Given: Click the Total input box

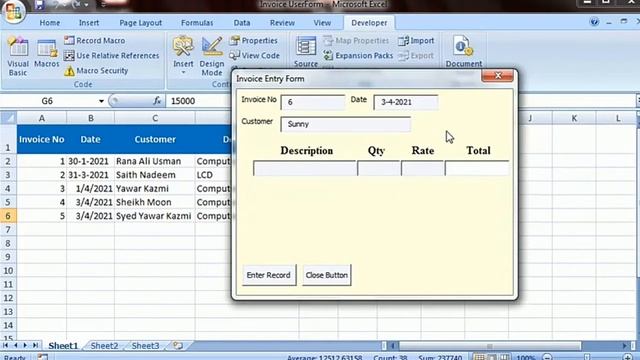Looking at the screenshot, I should 477,168.
